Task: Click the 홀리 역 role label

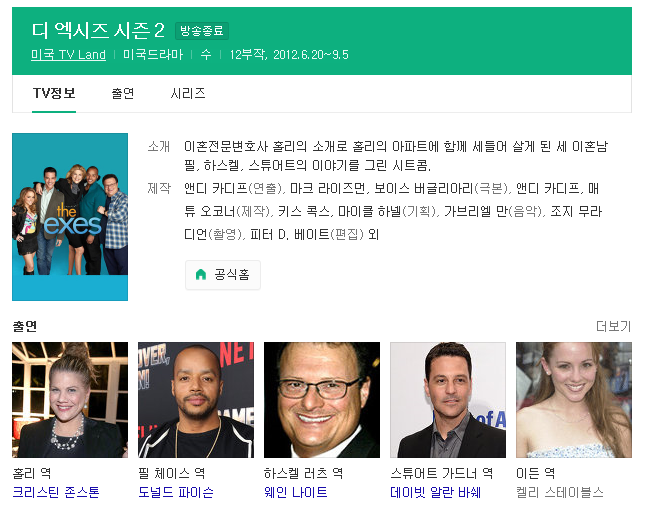Action: coord(32,473)
